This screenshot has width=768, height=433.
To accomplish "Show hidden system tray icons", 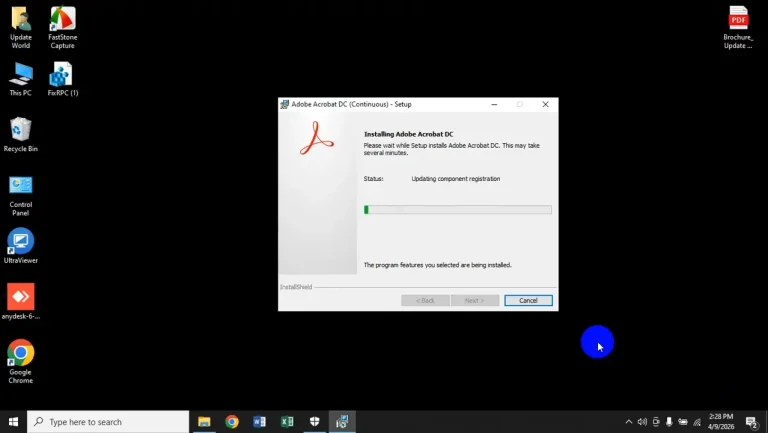I will (628, 422).
